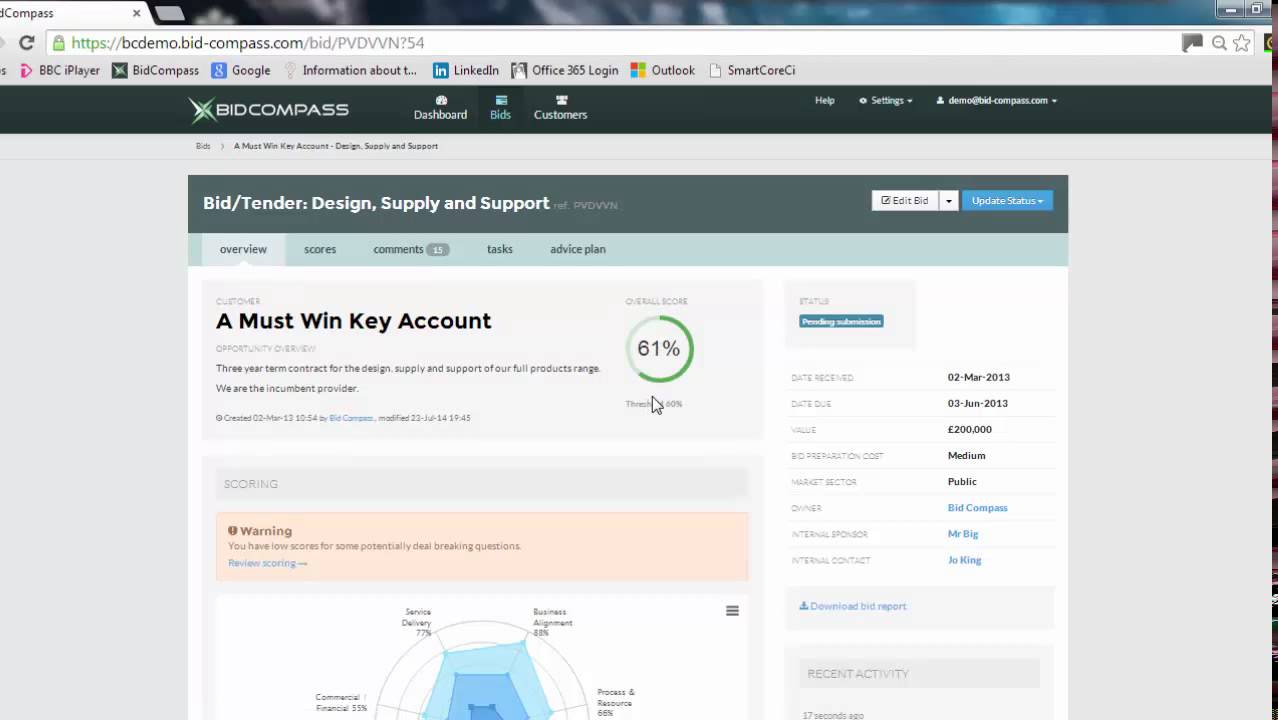This screenshot has width=1278, height=720.
Task: Open the chart hamburger menu icon
Action: [732, 611]
